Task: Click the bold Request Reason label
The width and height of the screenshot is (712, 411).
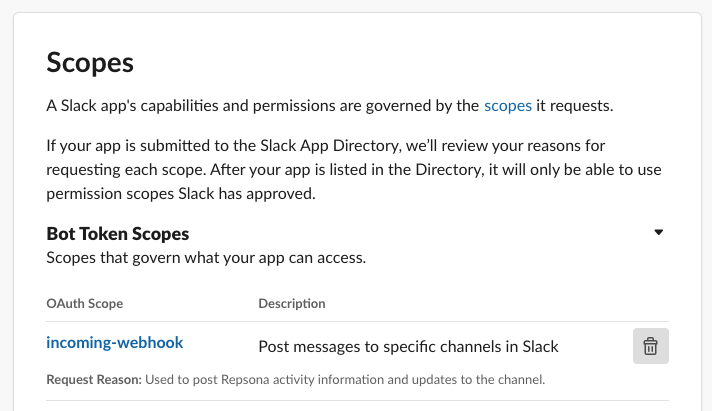Action: click(95, 380)
